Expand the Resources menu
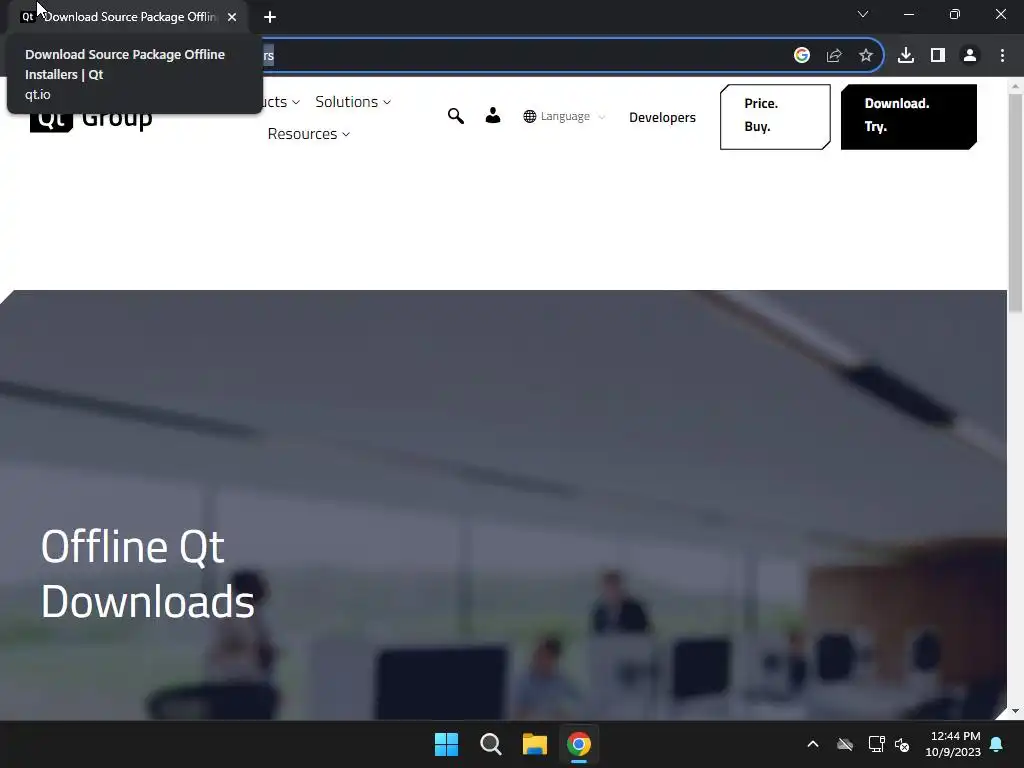 pos(308,134)
